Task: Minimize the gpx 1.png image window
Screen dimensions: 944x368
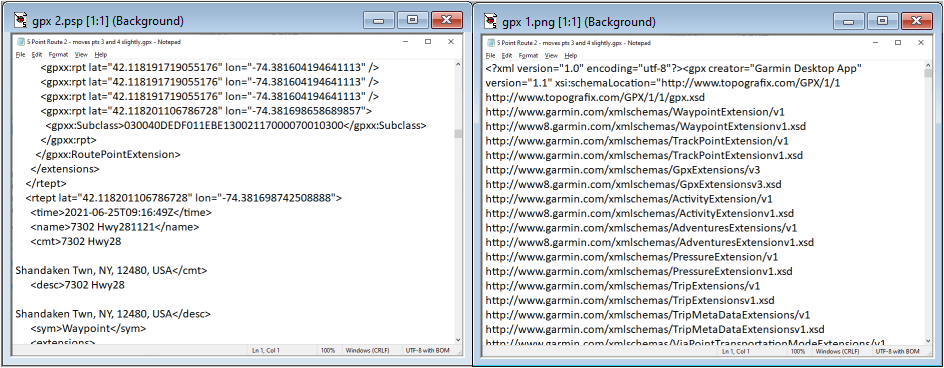Action: [x=848, y=21]
